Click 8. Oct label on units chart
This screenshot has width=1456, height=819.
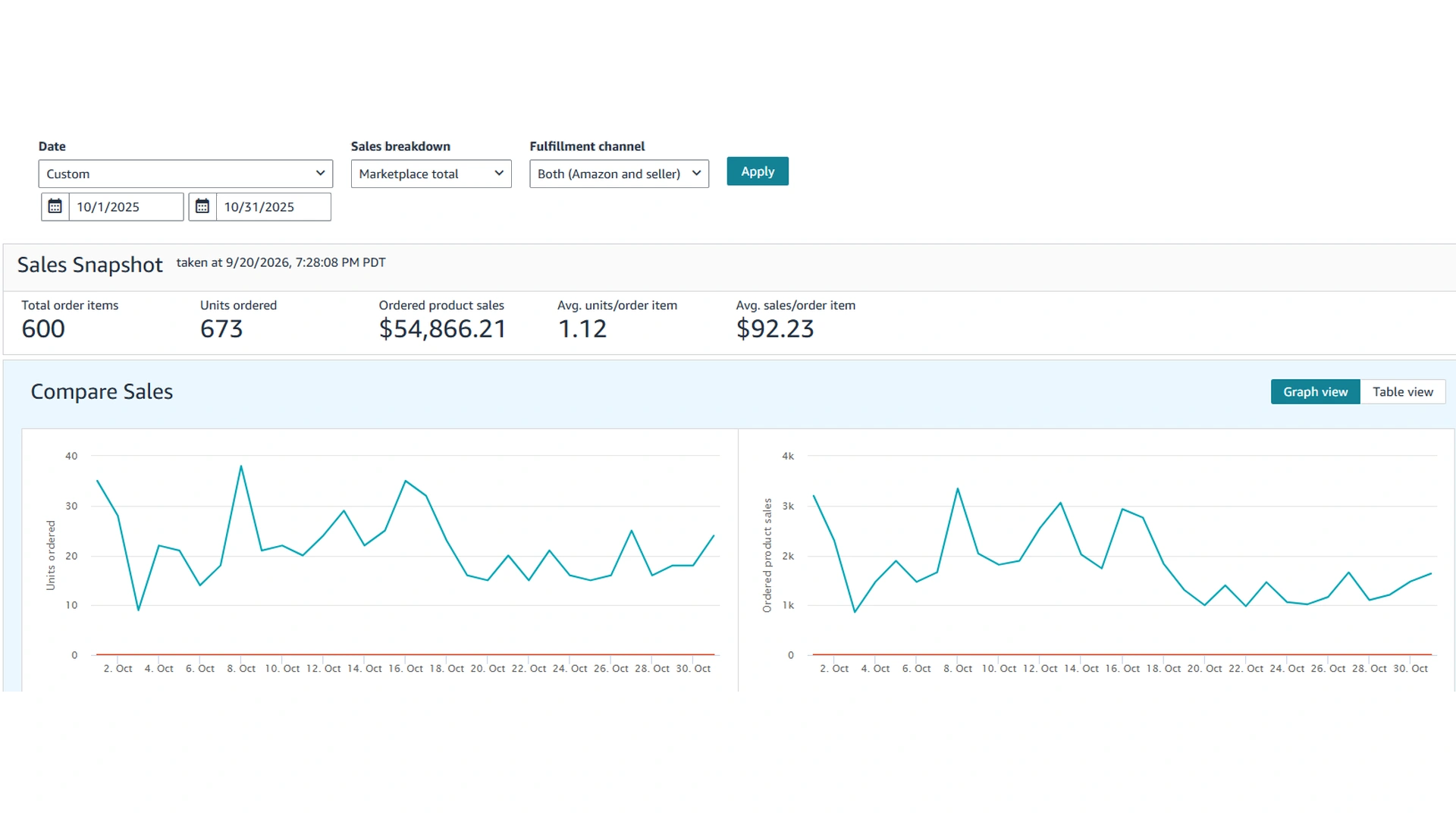[241, 669]
